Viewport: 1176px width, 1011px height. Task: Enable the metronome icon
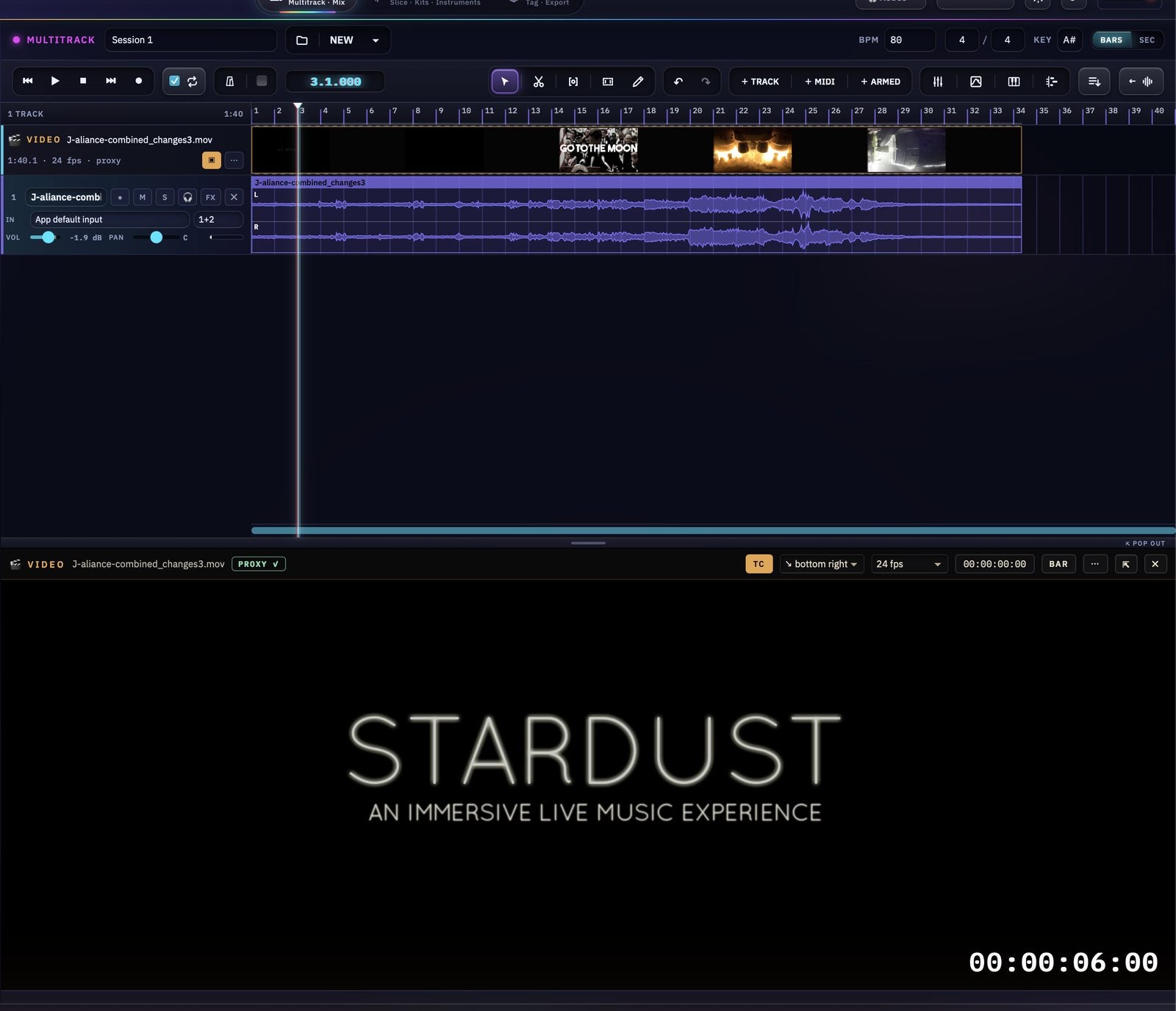click(x=229, y=82)
